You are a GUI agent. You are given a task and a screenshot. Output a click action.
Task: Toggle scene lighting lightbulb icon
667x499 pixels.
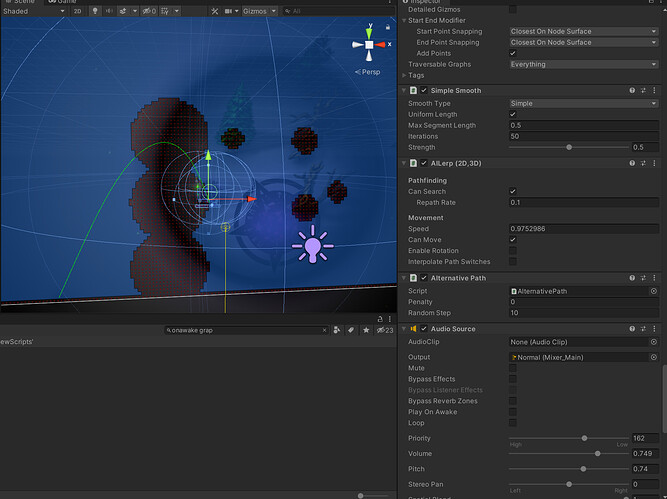click(x=95, y=11)
